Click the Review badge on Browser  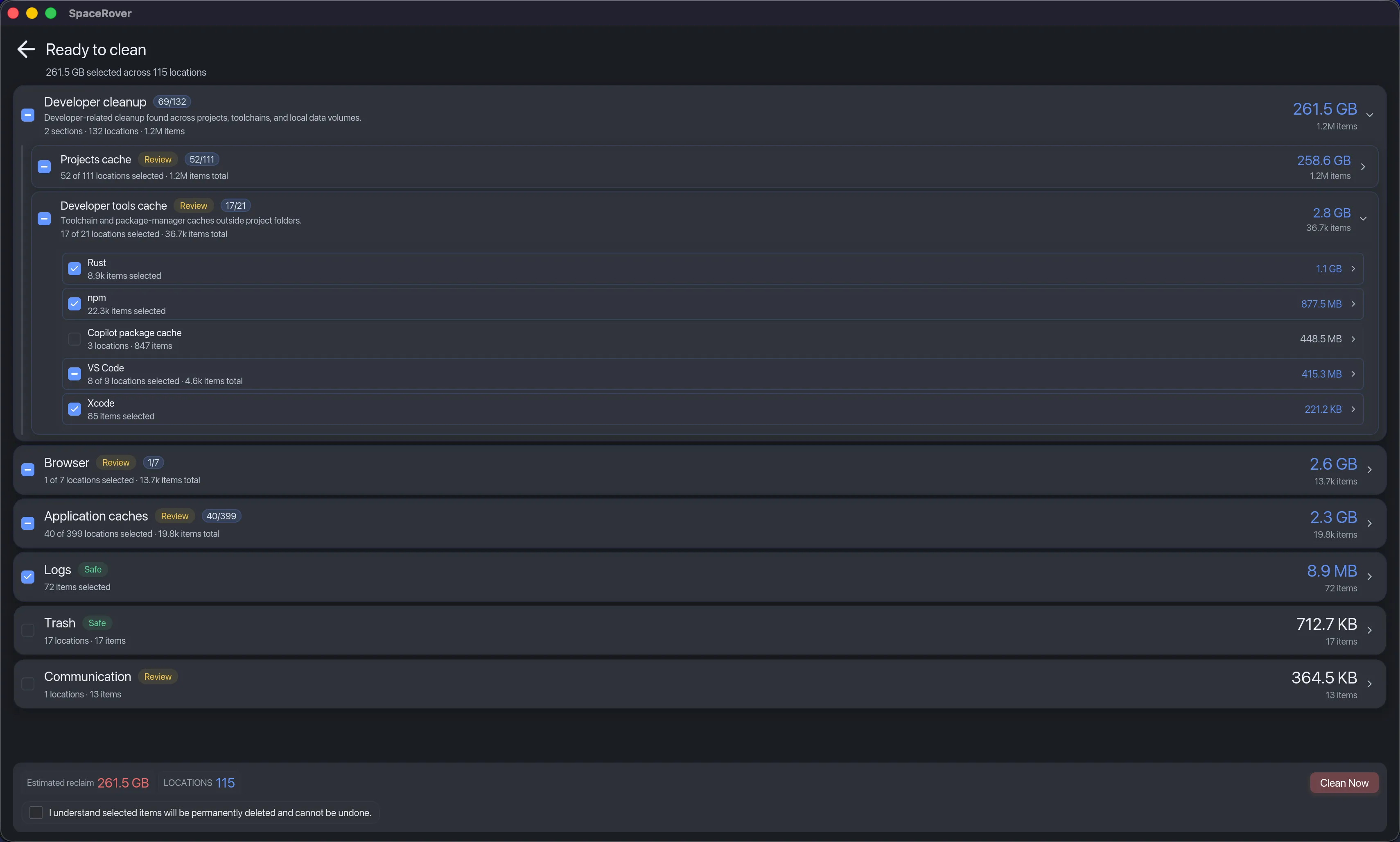tap(116, 462)
